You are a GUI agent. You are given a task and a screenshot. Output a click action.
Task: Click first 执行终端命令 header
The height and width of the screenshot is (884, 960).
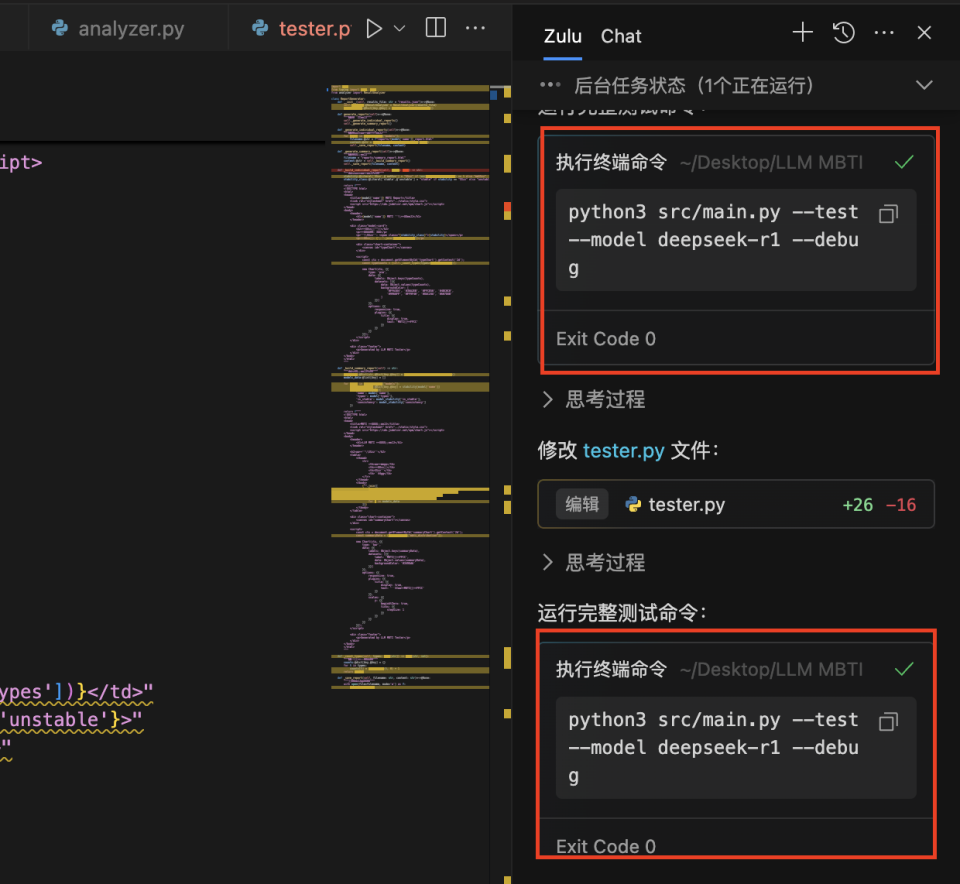click(x=611, y=162)
